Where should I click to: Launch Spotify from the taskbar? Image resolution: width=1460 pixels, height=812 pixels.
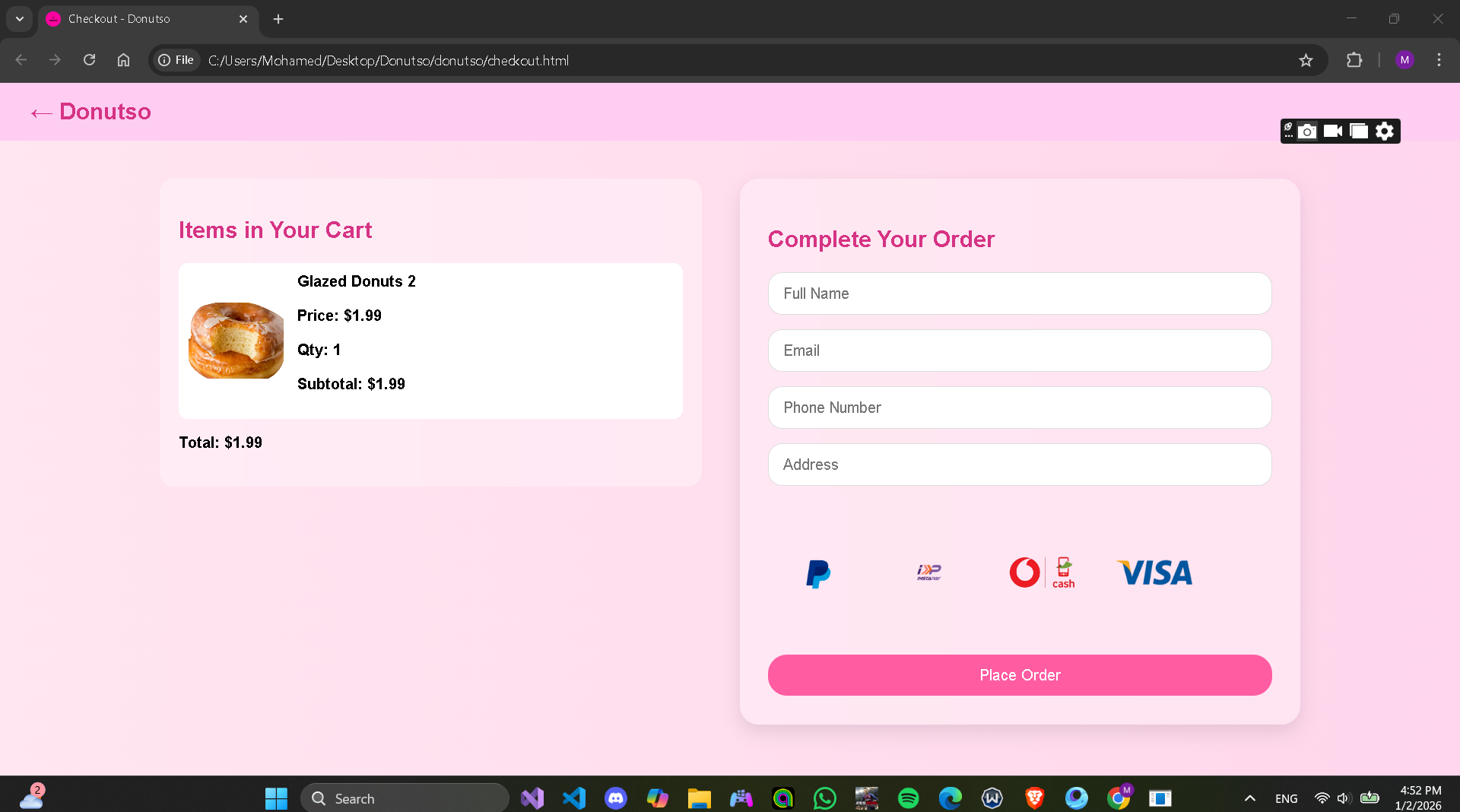908,798
